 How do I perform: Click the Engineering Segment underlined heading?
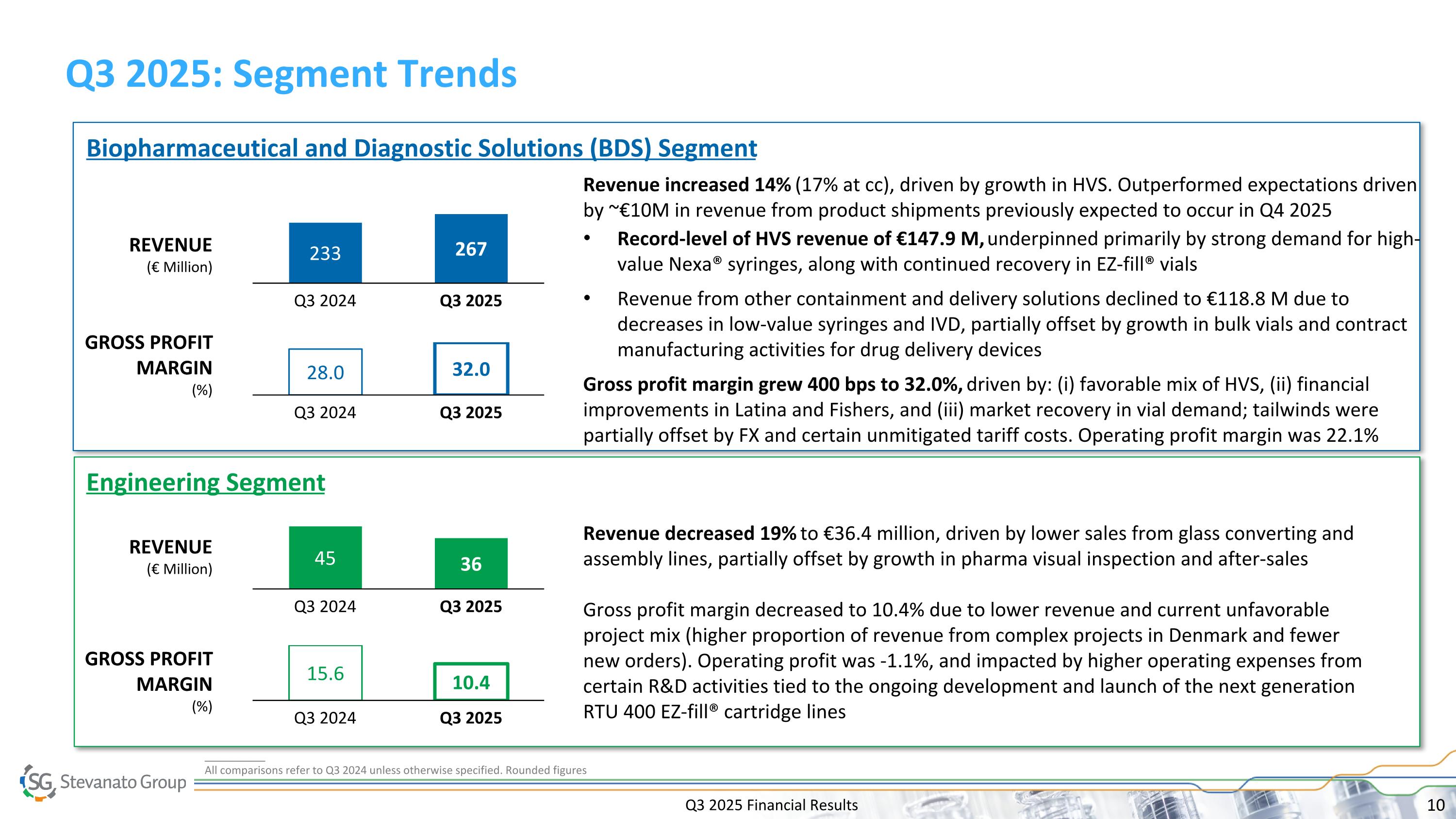205,483
